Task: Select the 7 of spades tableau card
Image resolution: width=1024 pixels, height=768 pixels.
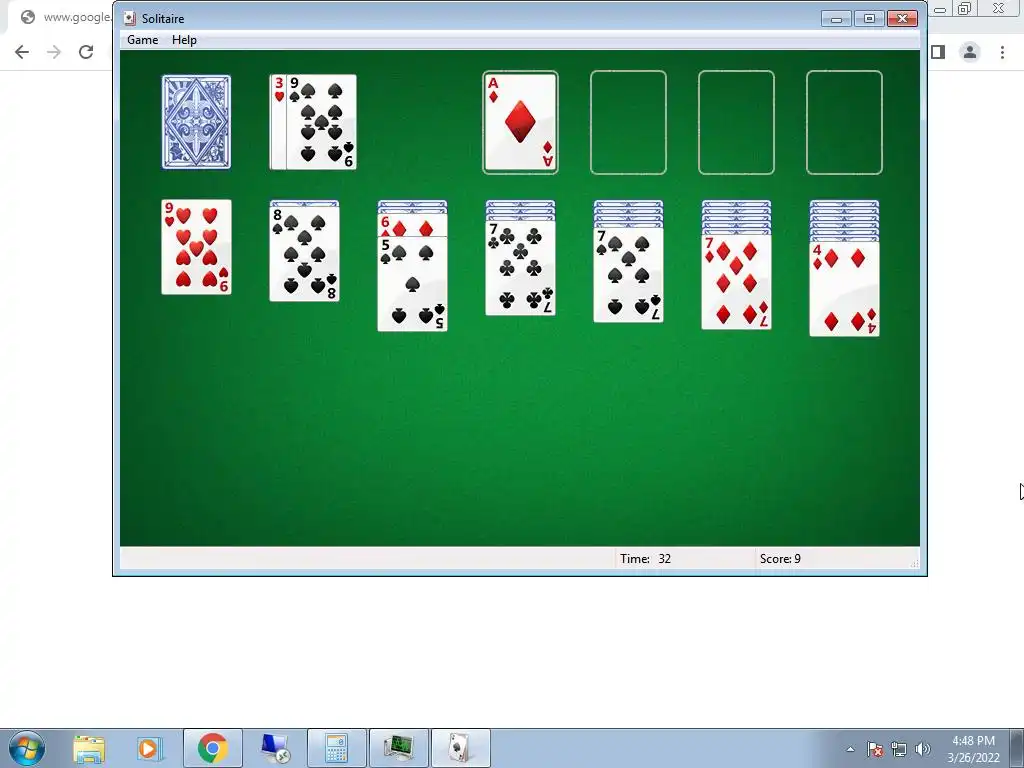Action: tap(628, 275)
